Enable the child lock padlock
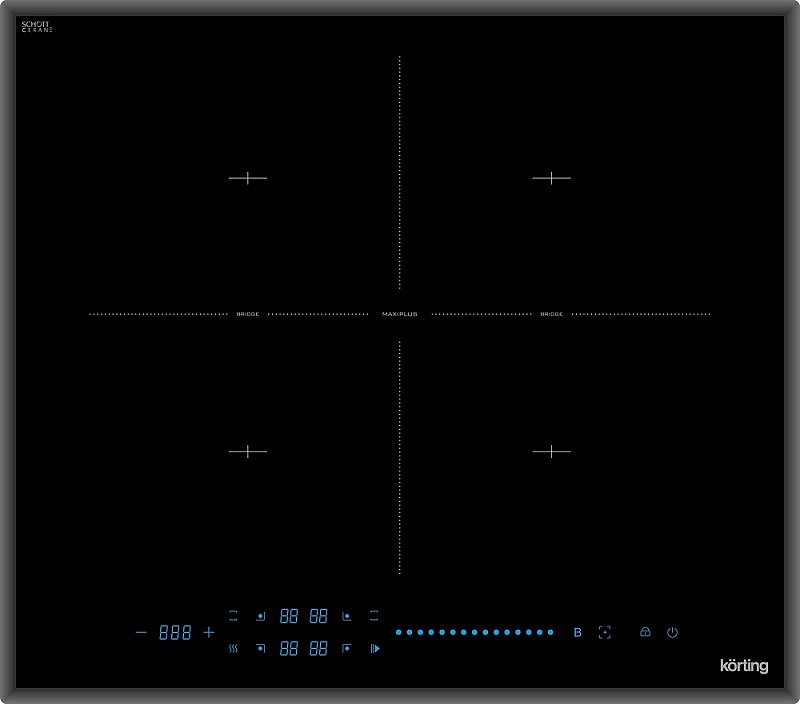This screenshot has width=800, height=704. click(x=644, y=631)
